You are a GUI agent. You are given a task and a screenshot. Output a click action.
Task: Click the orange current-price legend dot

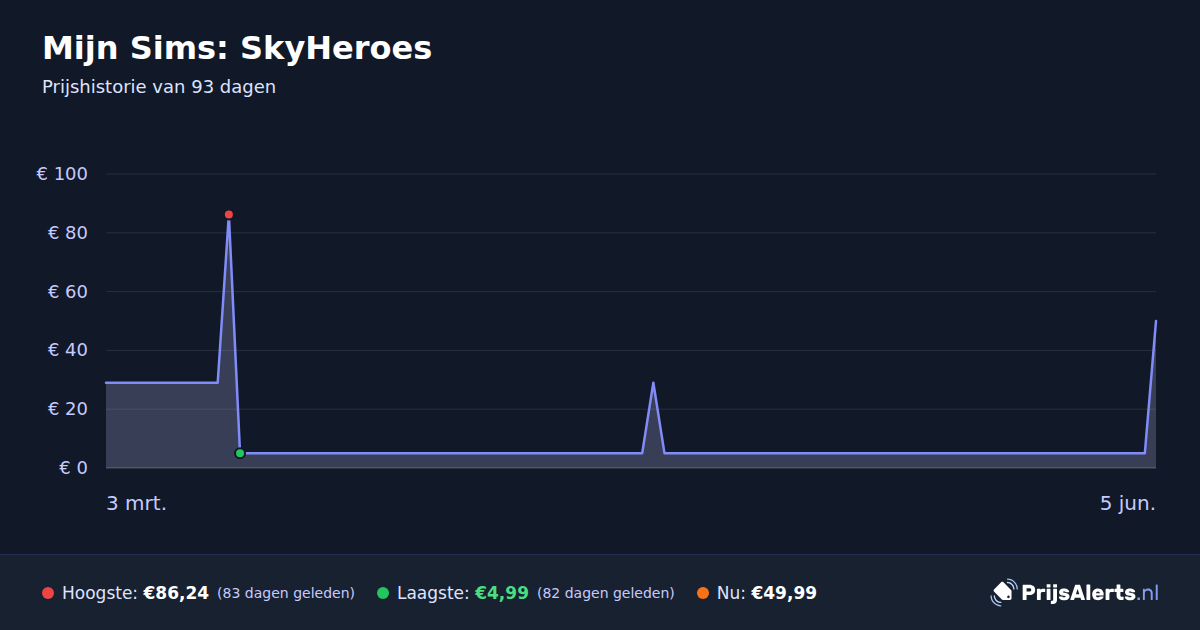[703, 593]
